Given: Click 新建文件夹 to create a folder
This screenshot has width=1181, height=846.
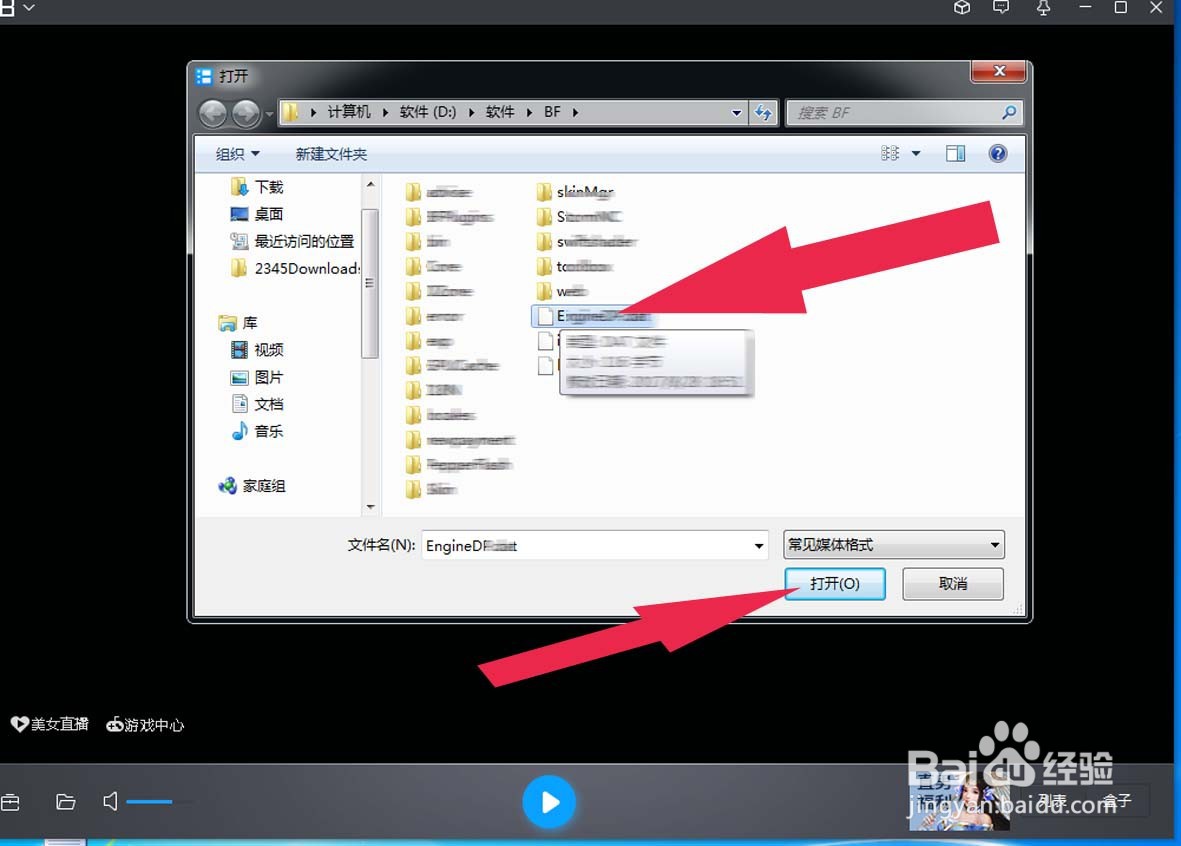Looking at the screenshot, I should click(x=331, y=154).
